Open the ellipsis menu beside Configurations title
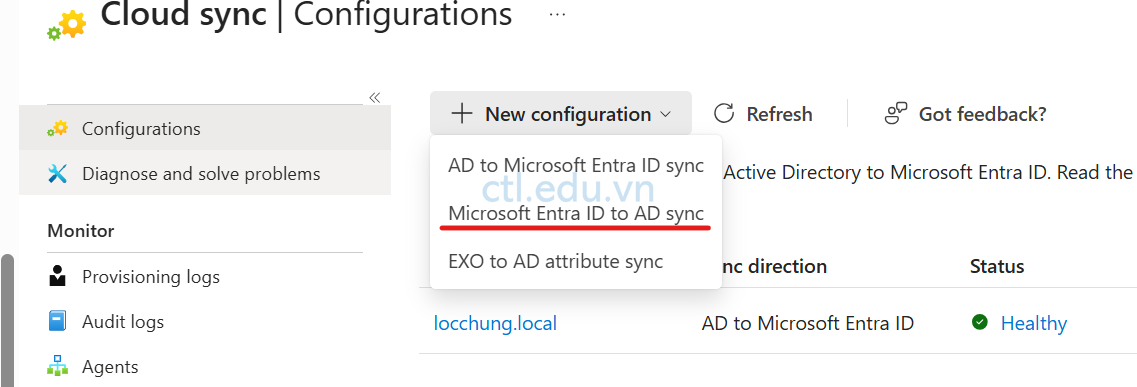 pyautogui.click(x=557, y=14)
